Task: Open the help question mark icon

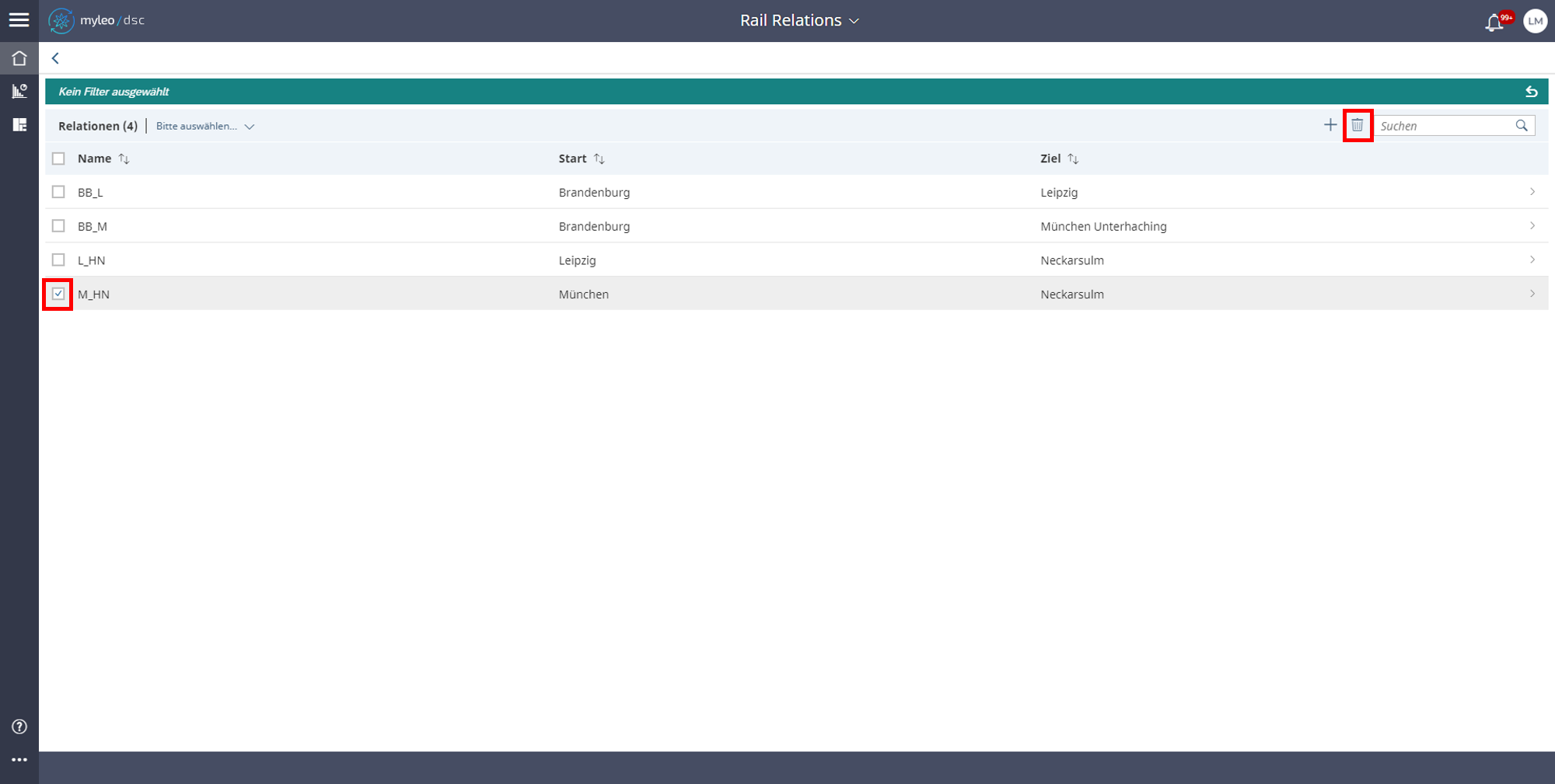Action: pyautogui.click(x=19, y=727)
